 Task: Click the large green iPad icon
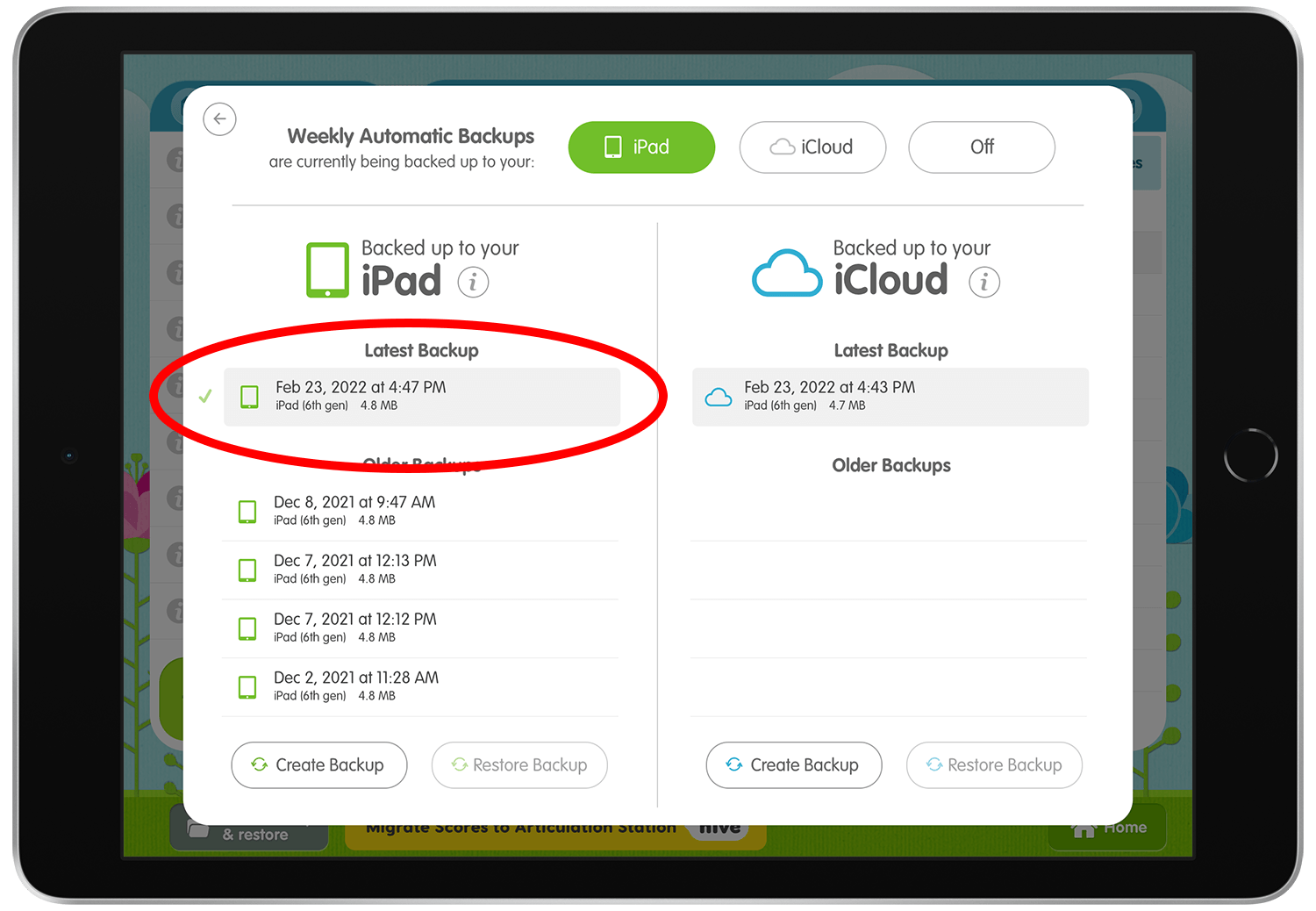pos(327,270)
